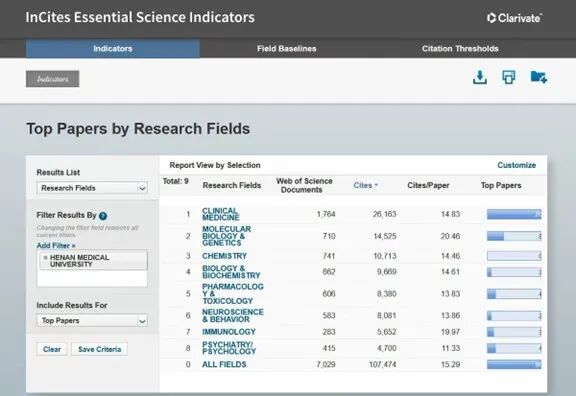
Task: Open the Filter Results By help icon
Action: pos(103,216)
